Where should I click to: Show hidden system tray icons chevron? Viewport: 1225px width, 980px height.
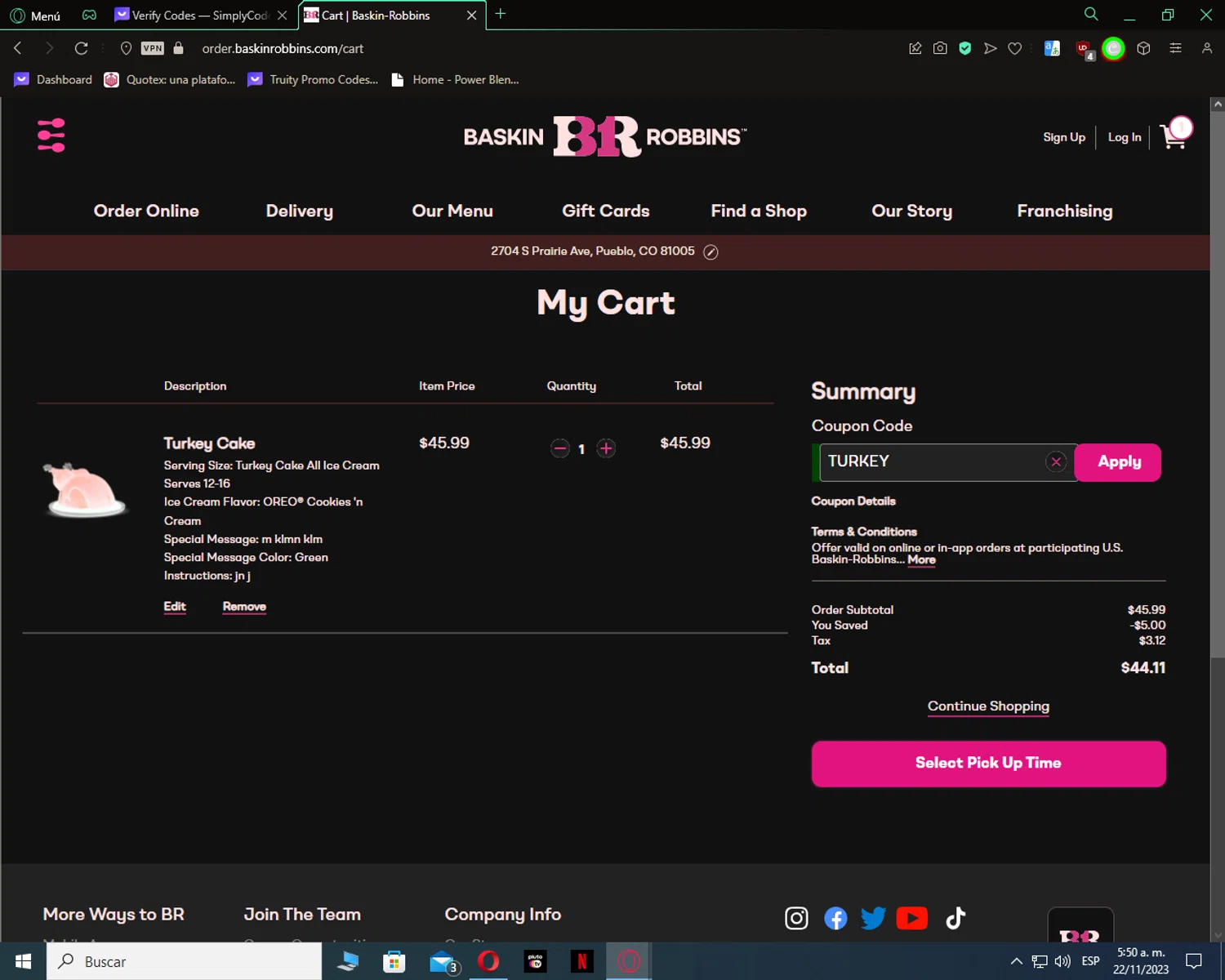pyautogui.click(x=1016, y=961)
